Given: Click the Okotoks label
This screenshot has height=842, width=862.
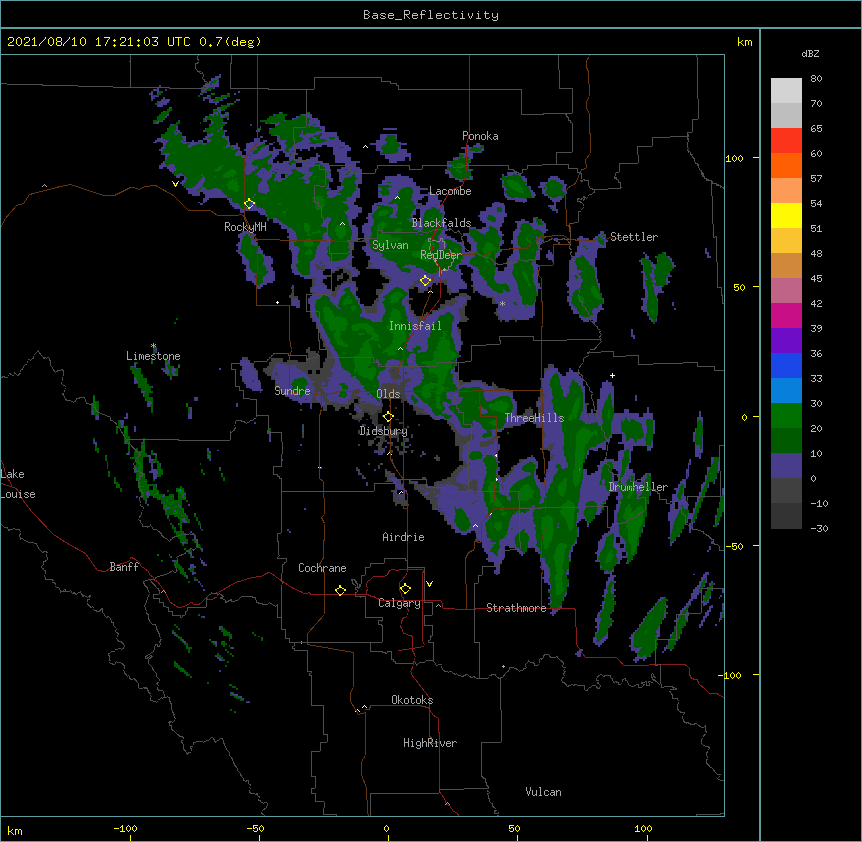Looking at the screenshot, I should [x=412, y=700].
